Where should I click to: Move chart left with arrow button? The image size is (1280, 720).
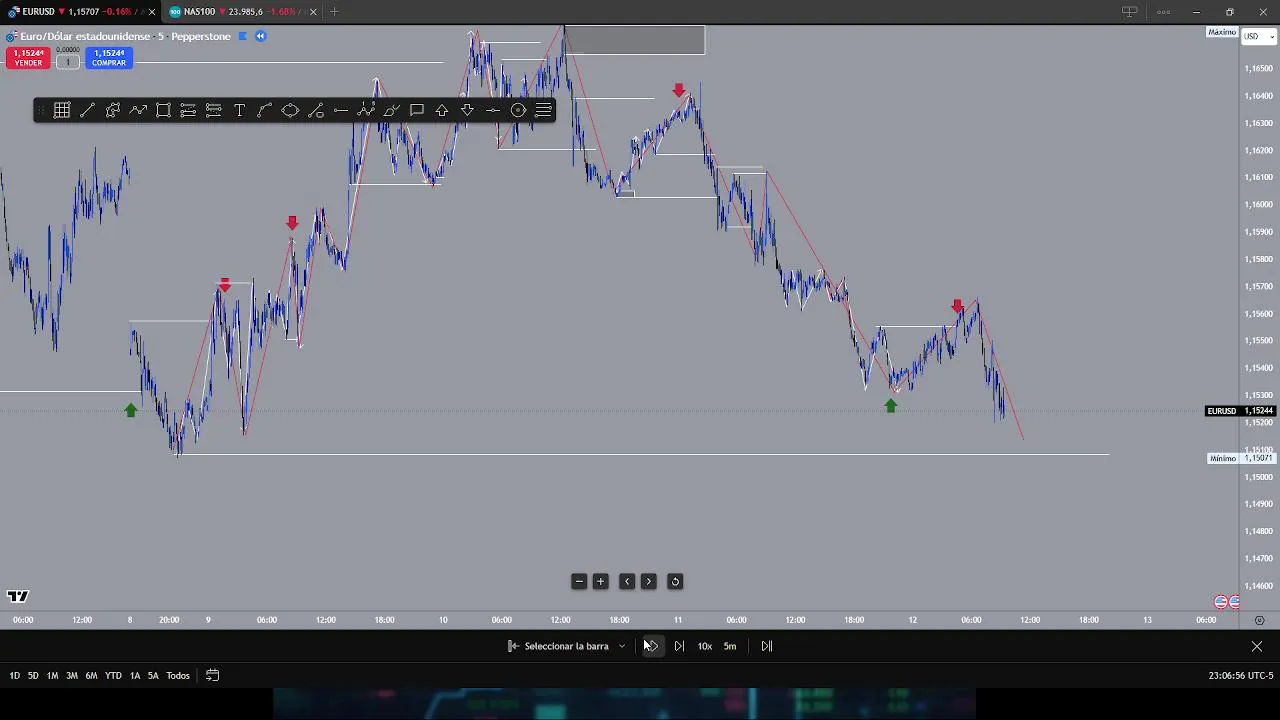pos(627,581)
